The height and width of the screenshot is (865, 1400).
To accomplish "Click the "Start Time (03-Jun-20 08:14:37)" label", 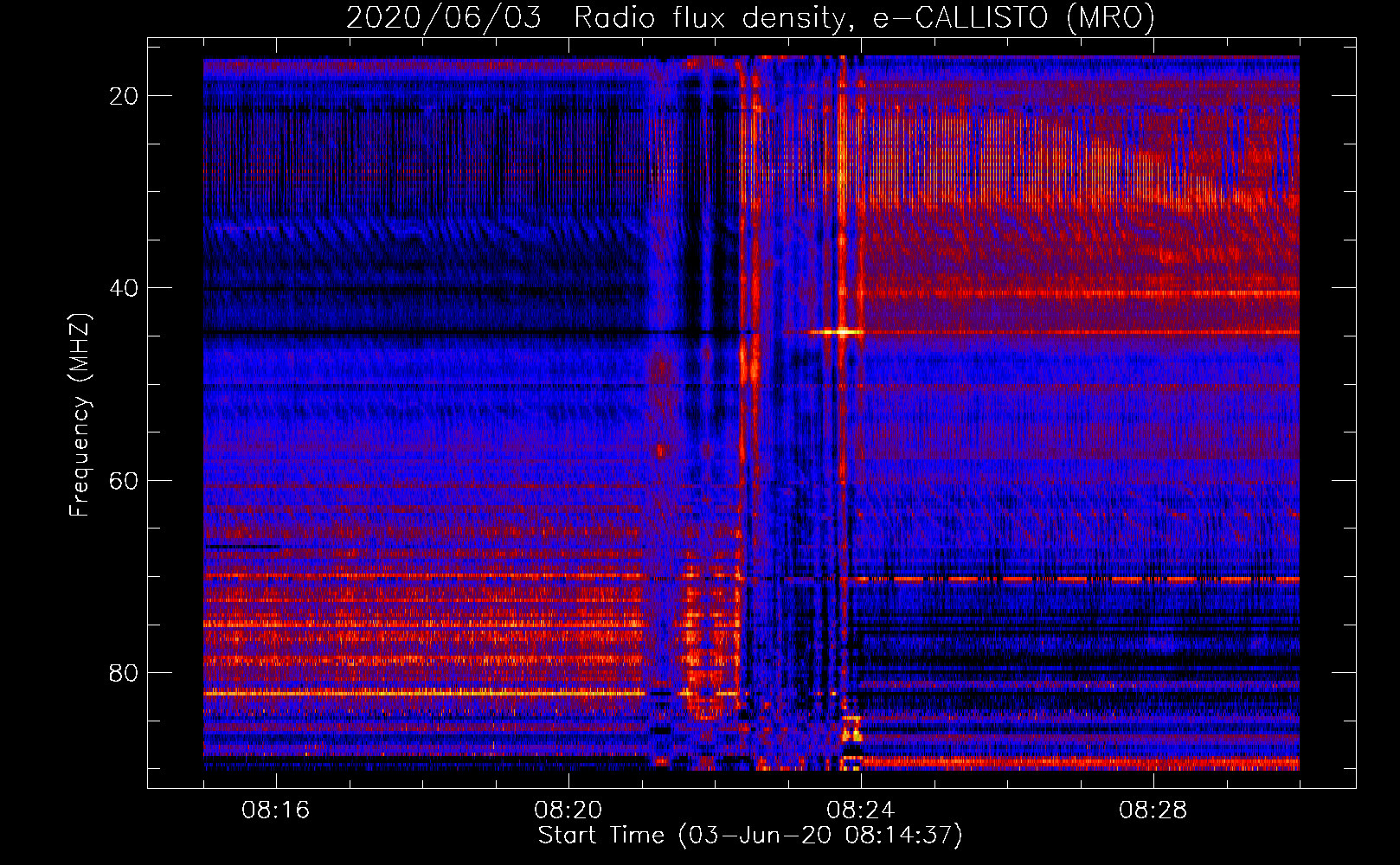I will (750, 836).
